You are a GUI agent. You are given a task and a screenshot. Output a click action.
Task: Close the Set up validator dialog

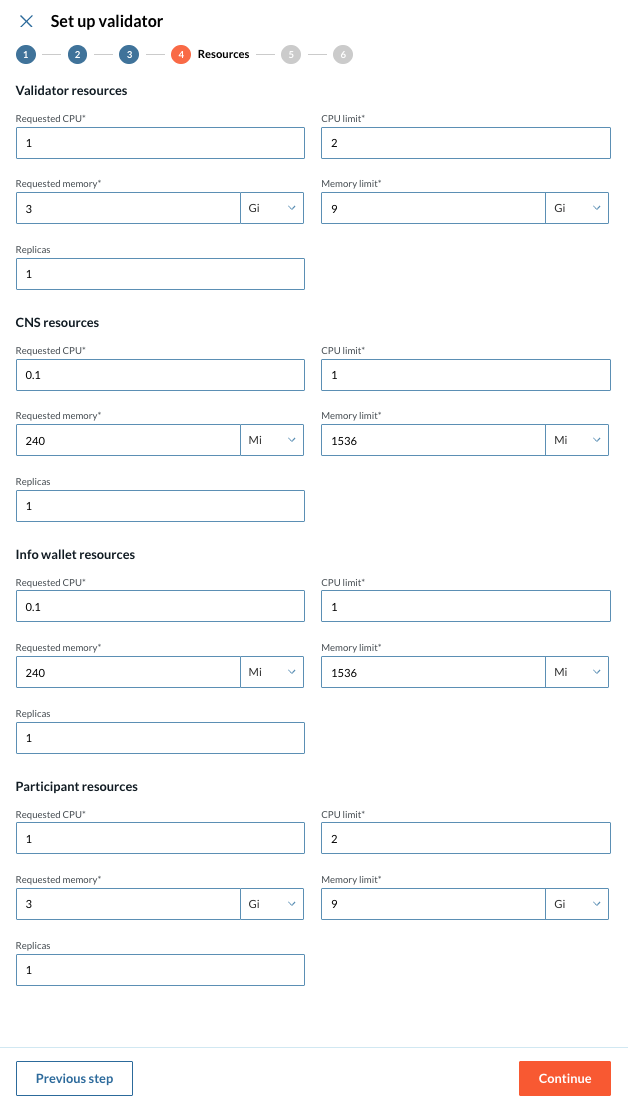pos(26,21)
